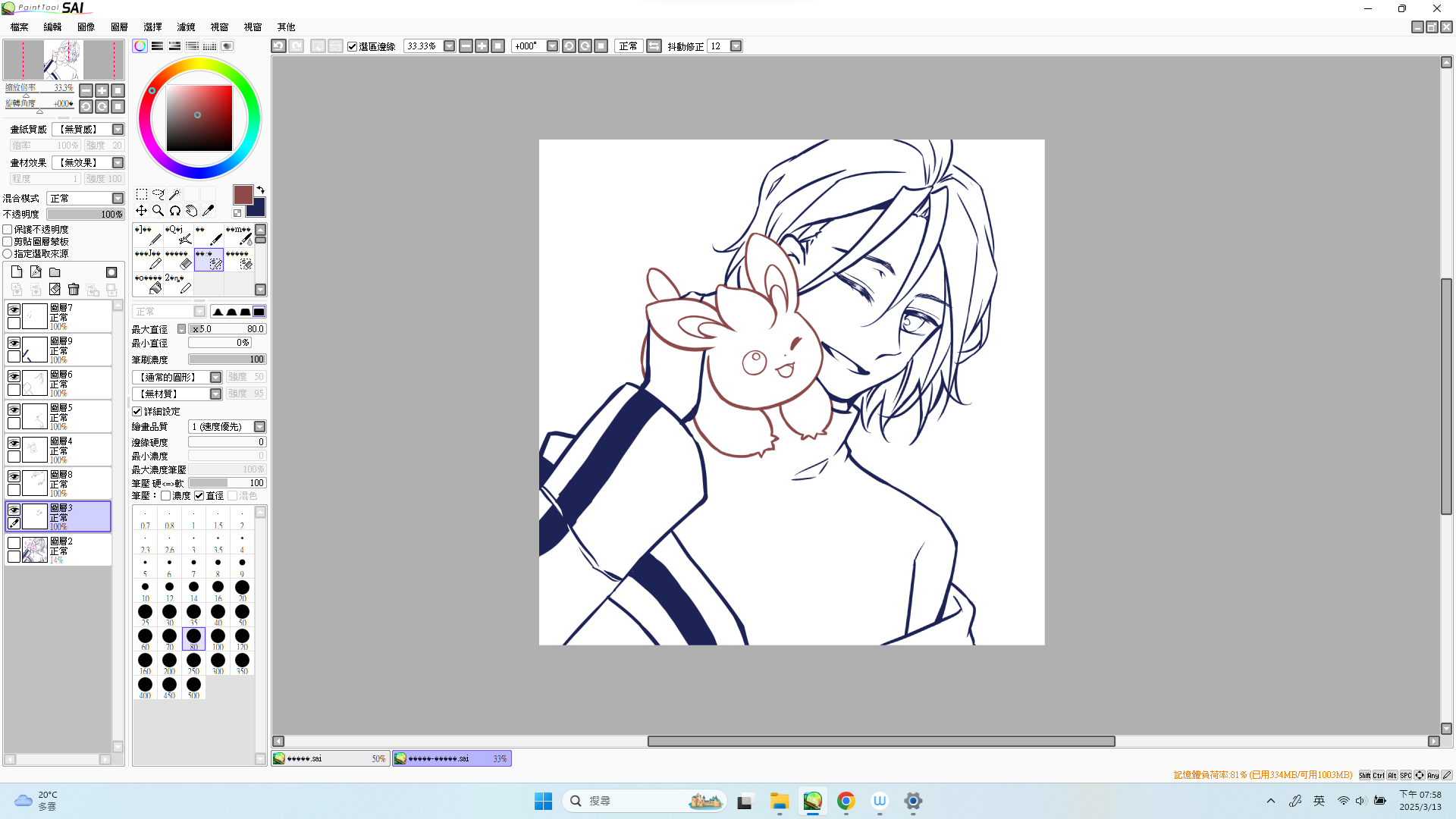Open the 檔案 menu
Screen dimensions: 1456x819
(x=20, y=27)
